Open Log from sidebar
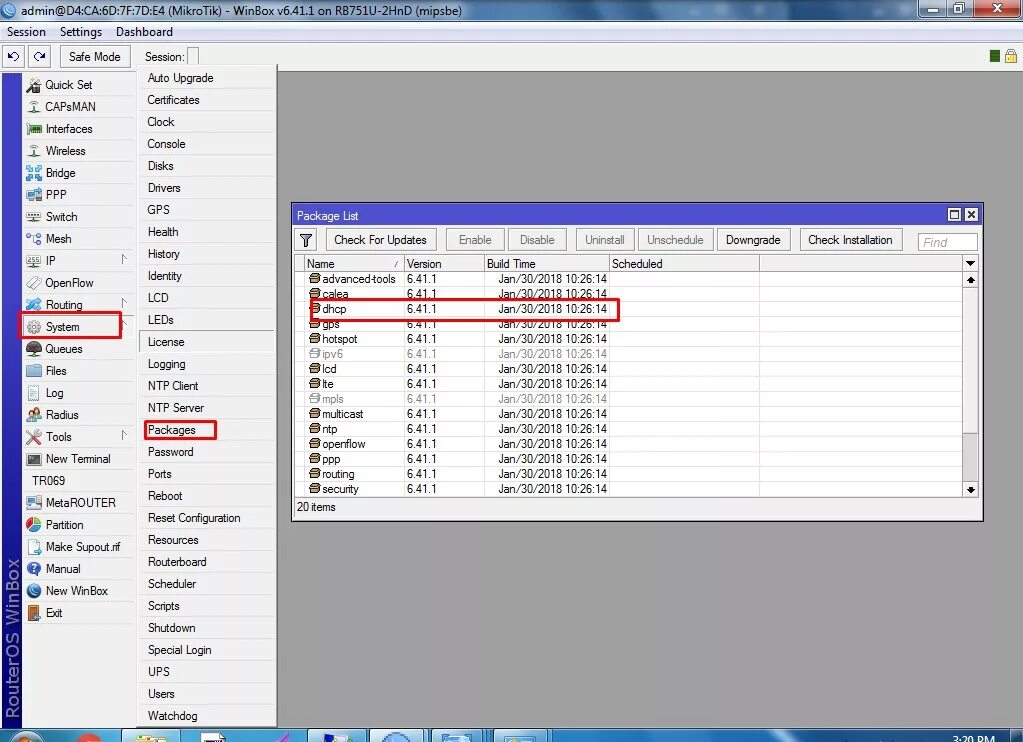This screenshot has height=742, width=1023. coord(78,393)
